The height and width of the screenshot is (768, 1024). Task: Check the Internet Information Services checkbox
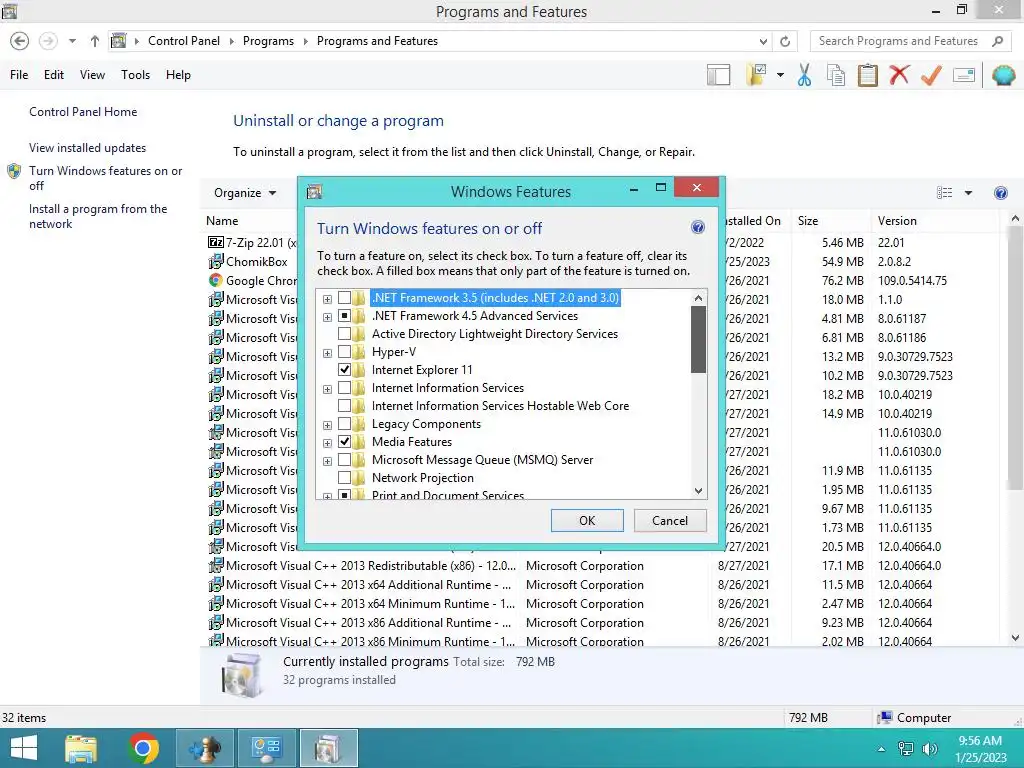click(x=344, y=388)
